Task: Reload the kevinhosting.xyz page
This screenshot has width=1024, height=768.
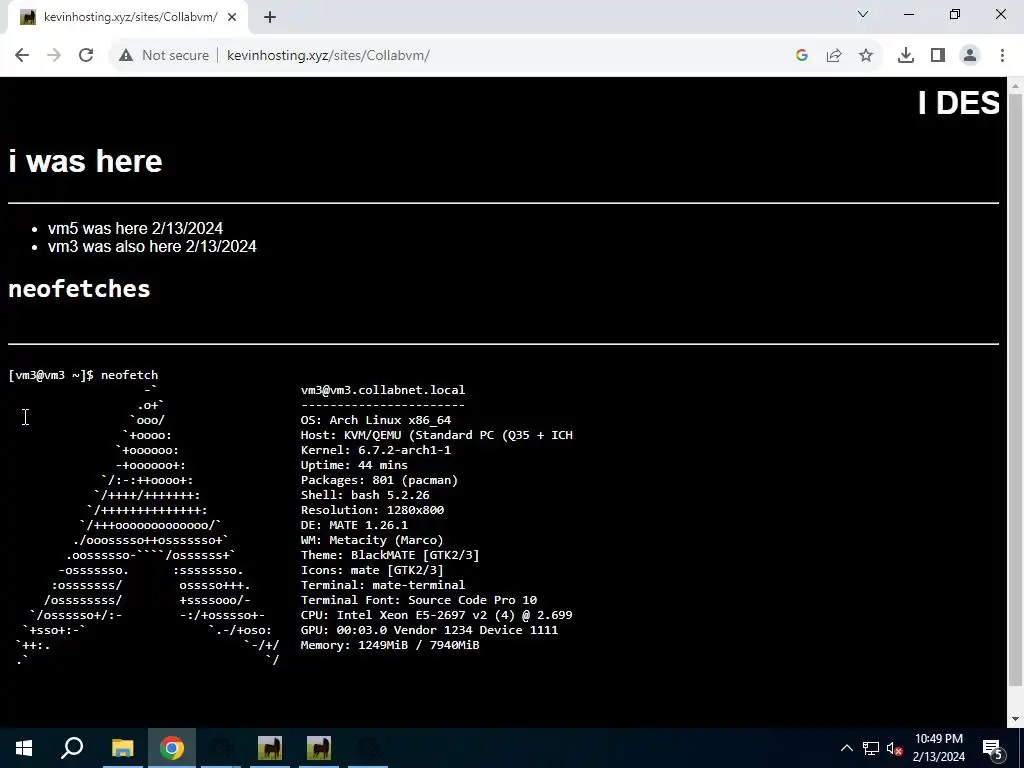Action: click(86, 56)
